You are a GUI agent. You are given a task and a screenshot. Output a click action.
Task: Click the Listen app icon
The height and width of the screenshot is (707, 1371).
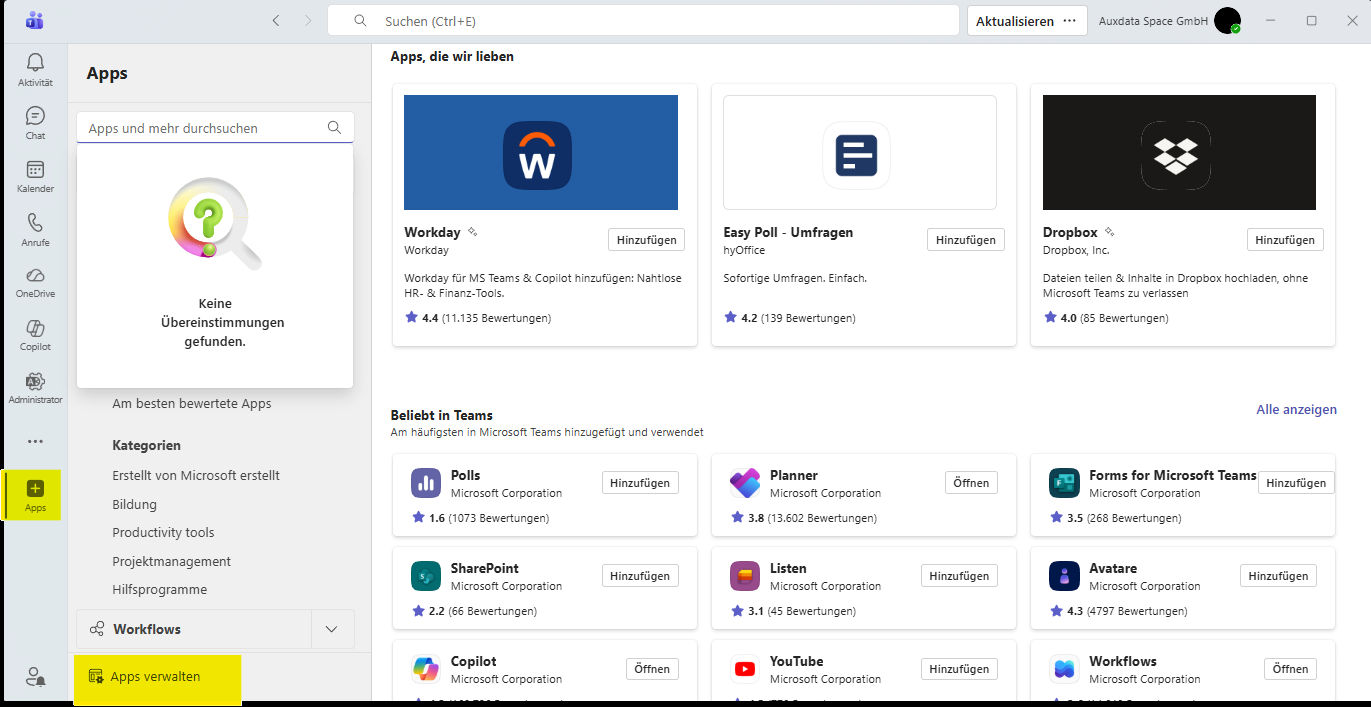pos(745,576)
